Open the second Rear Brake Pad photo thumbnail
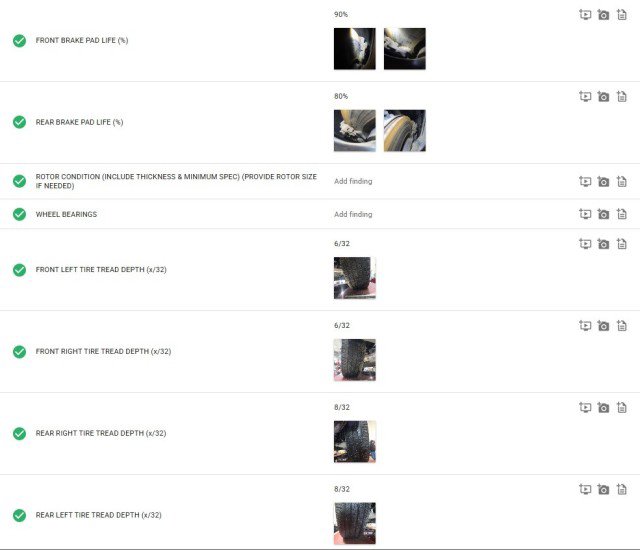Screen dimensions: 640x550 [404, 131]
